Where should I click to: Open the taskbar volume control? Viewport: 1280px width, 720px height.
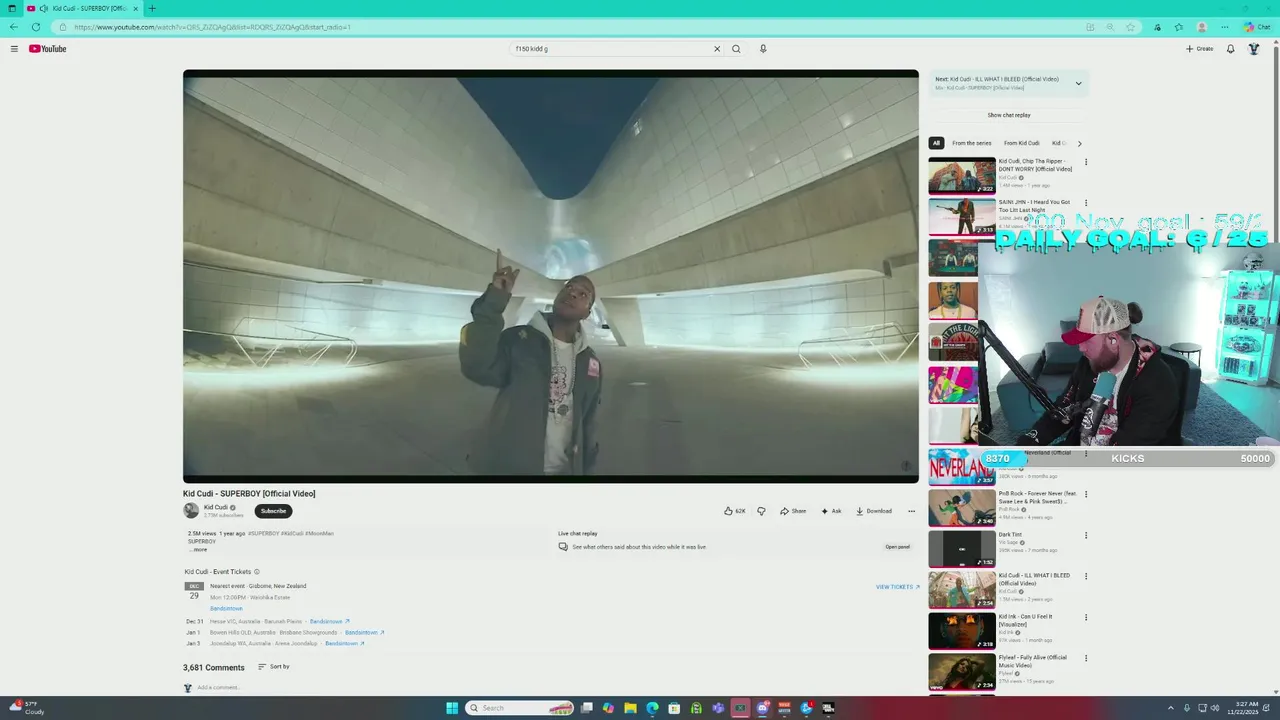(x=1215, y=708)
